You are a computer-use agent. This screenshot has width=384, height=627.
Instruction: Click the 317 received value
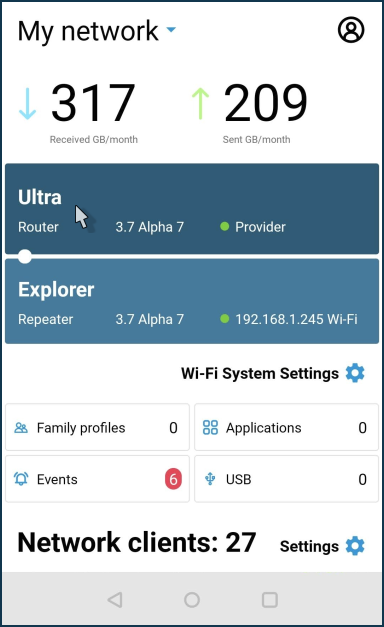(93, 103)
